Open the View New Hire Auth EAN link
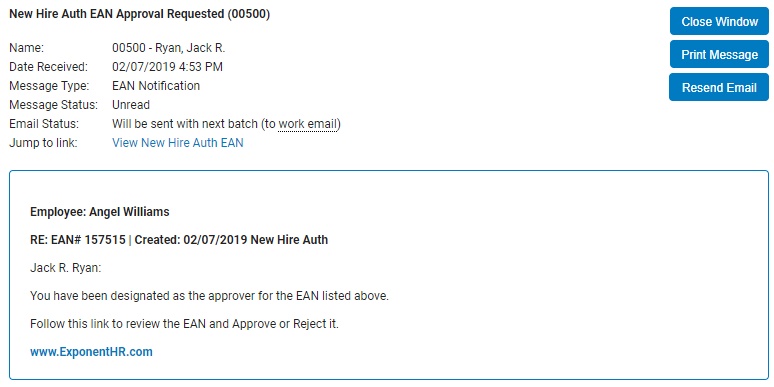This screenshot has height=387, width=774. coord(178,143)
